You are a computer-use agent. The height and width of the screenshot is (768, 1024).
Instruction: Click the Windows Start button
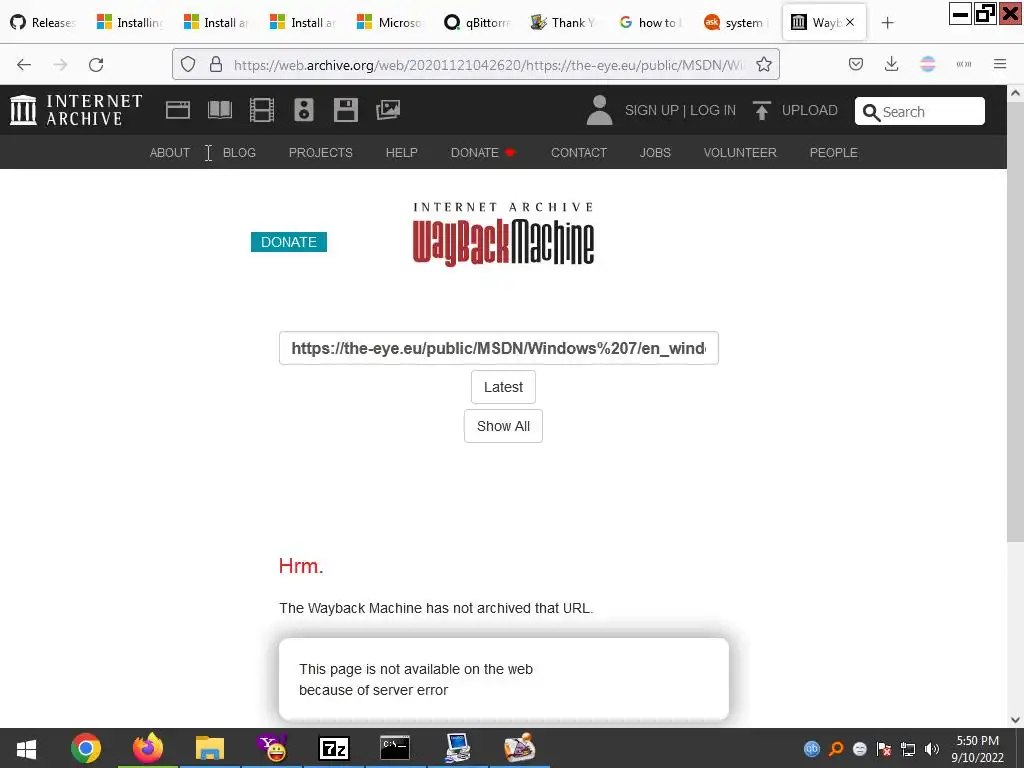pyautogui.click(x=26, y=749)
